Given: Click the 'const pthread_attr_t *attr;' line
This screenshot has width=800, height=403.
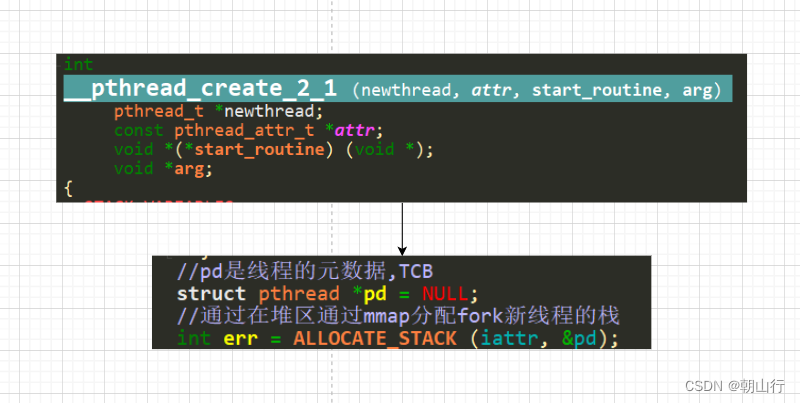Looking at the screenshot, I should (248, 131).
